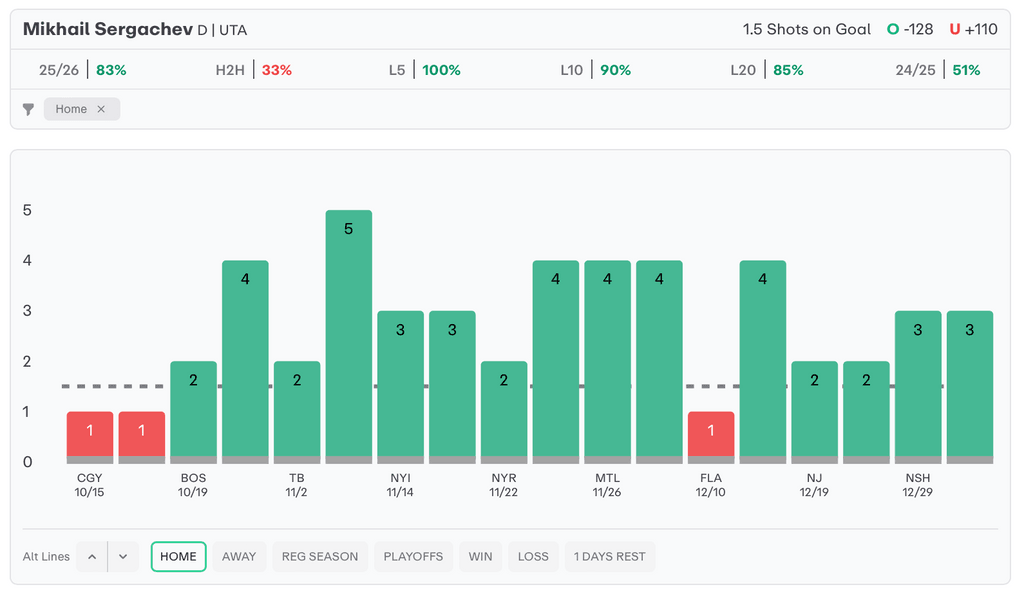
Task: Enable the AWAY filter
Action: [x=239, y=557]
